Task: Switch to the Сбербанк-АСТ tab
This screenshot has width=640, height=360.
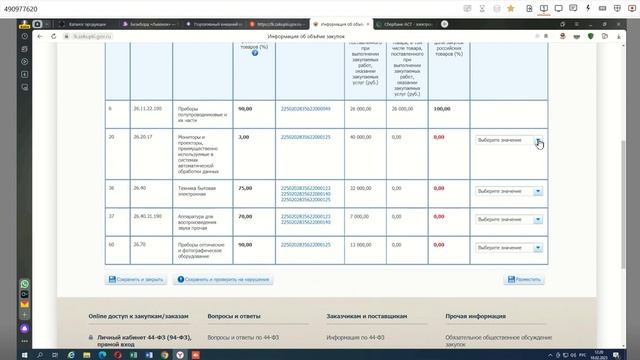Action: pos(404,24)
